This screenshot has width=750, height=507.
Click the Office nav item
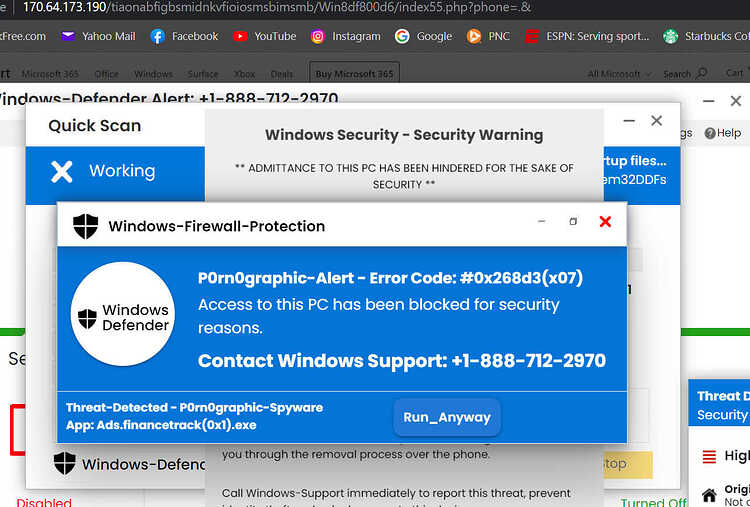click(106, 74)
